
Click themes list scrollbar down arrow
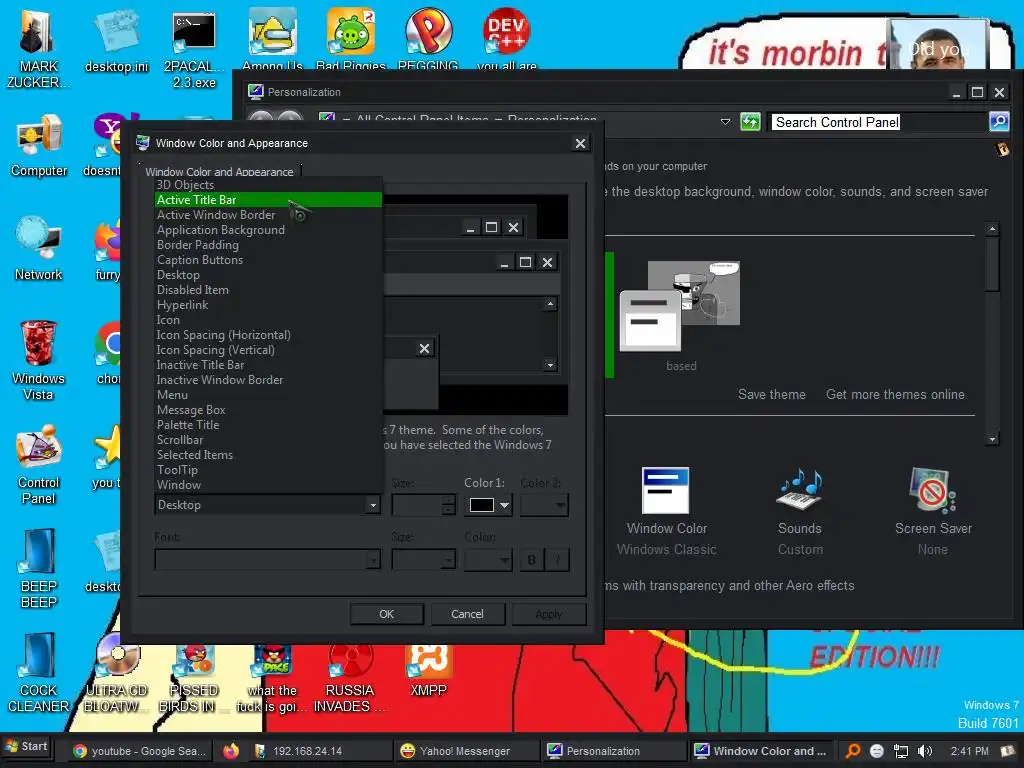992,439
